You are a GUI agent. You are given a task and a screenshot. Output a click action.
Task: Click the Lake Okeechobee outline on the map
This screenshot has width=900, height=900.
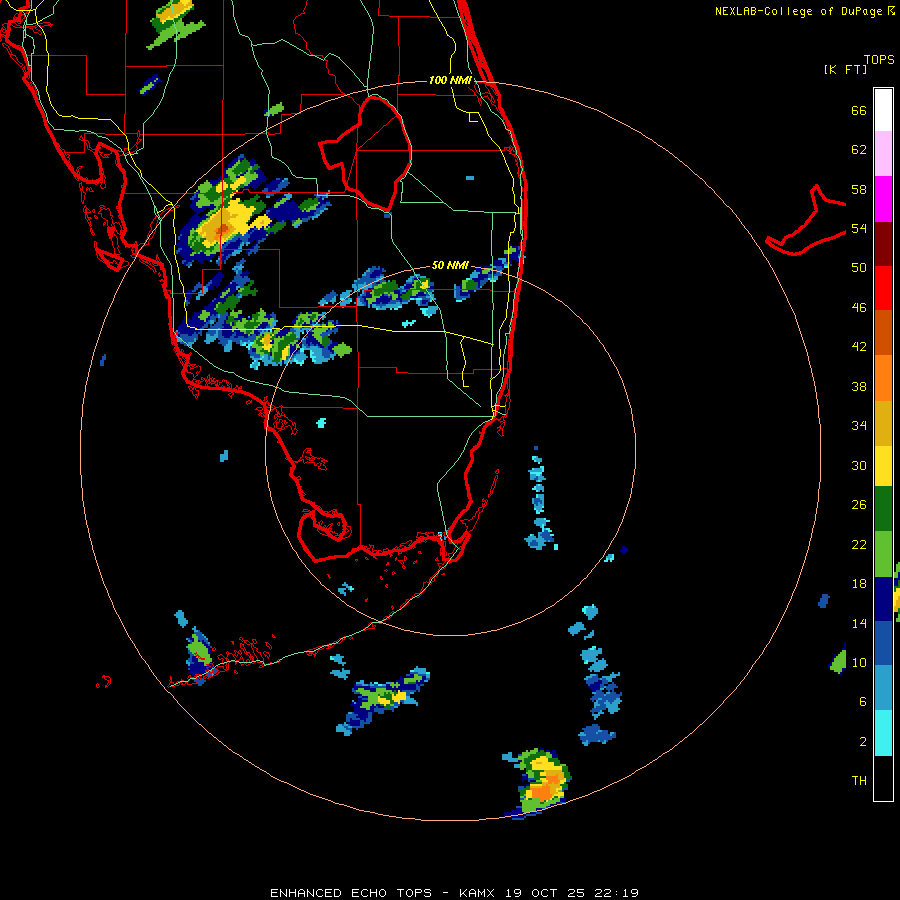[x=365, y=154]
